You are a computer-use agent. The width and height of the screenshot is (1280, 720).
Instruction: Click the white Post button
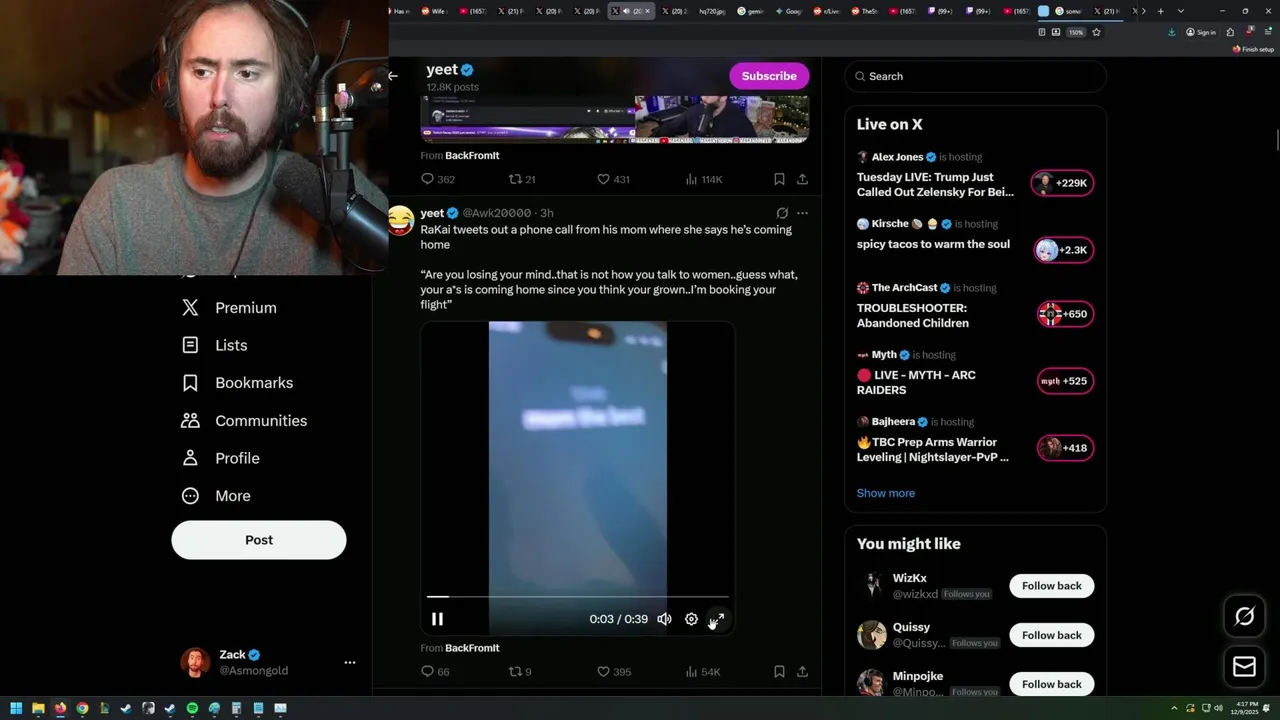point(259,540)
